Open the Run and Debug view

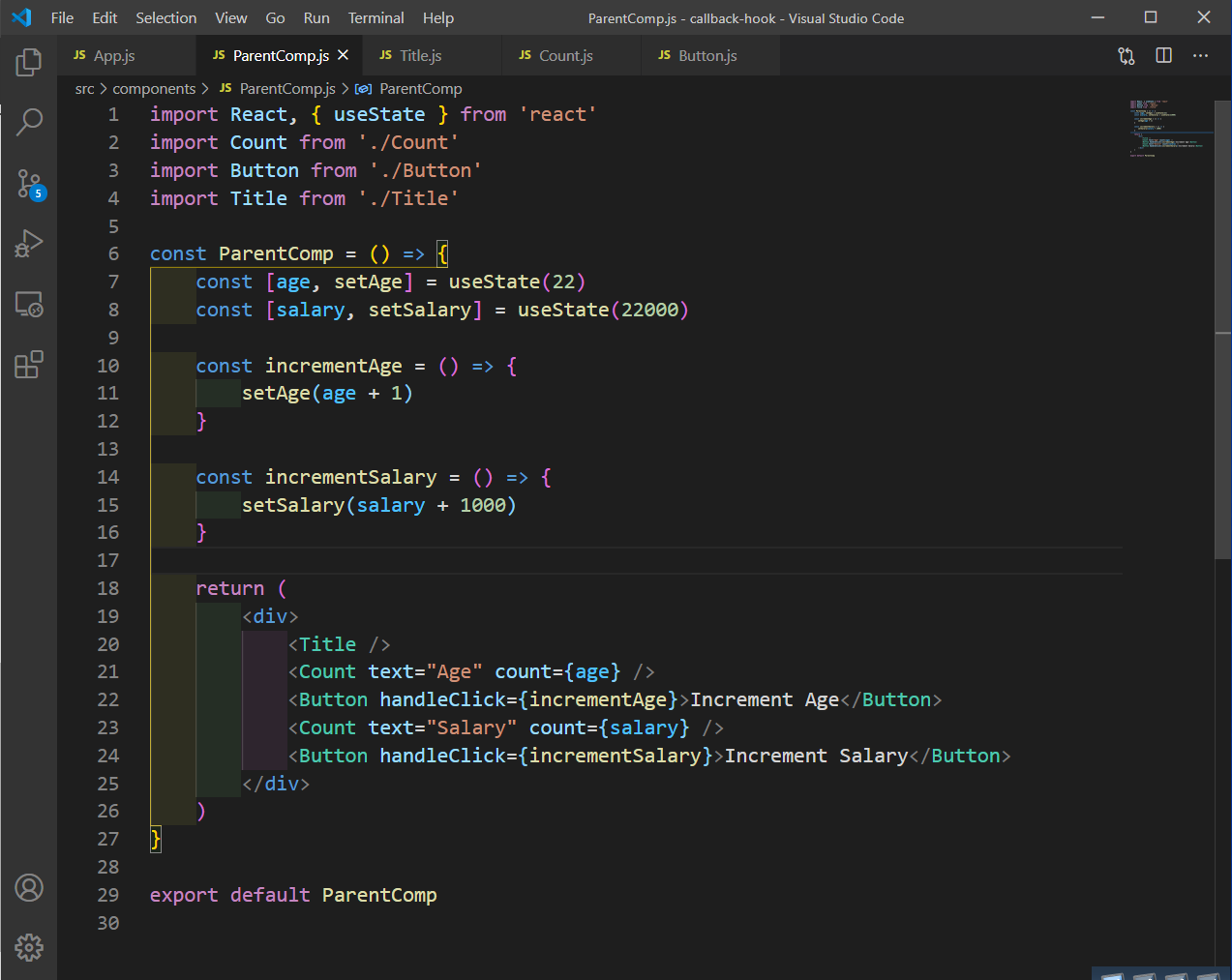coord(29,243)
